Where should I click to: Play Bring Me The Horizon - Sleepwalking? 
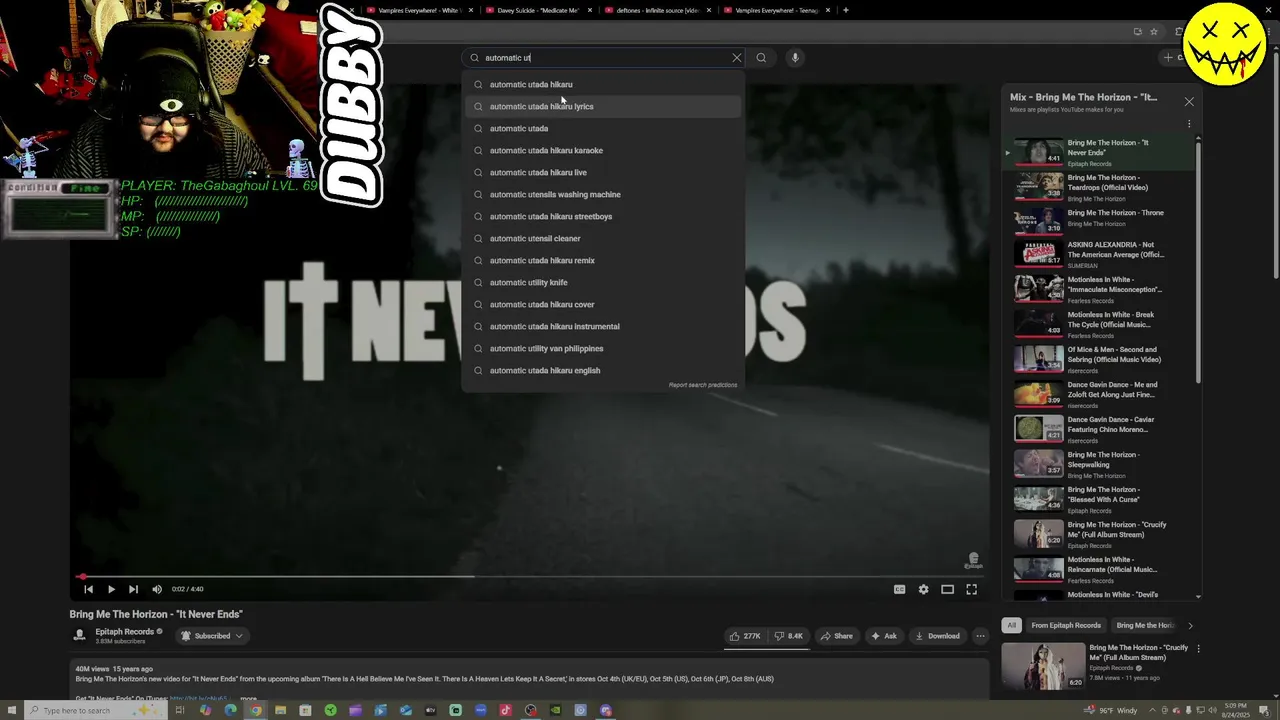coord(1100,464)
